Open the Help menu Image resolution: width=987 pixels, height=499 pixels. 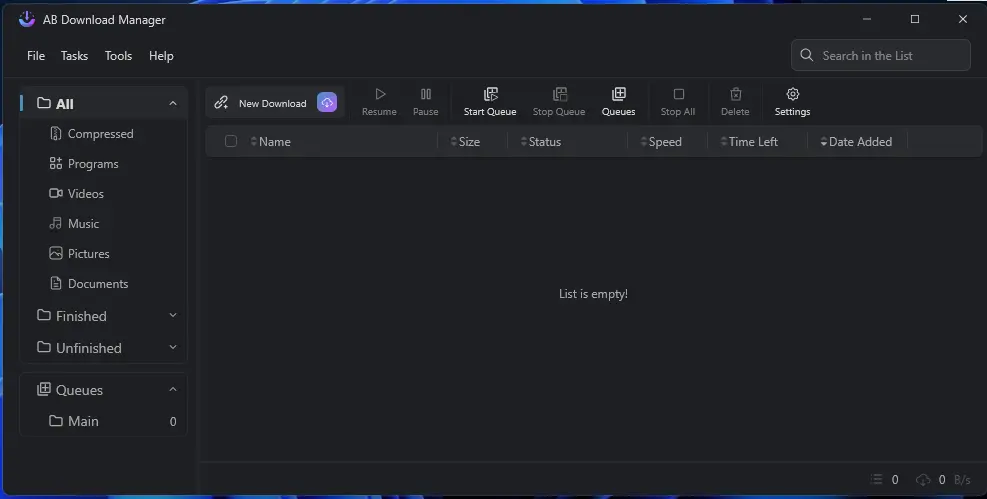click(x=161, y=56)
